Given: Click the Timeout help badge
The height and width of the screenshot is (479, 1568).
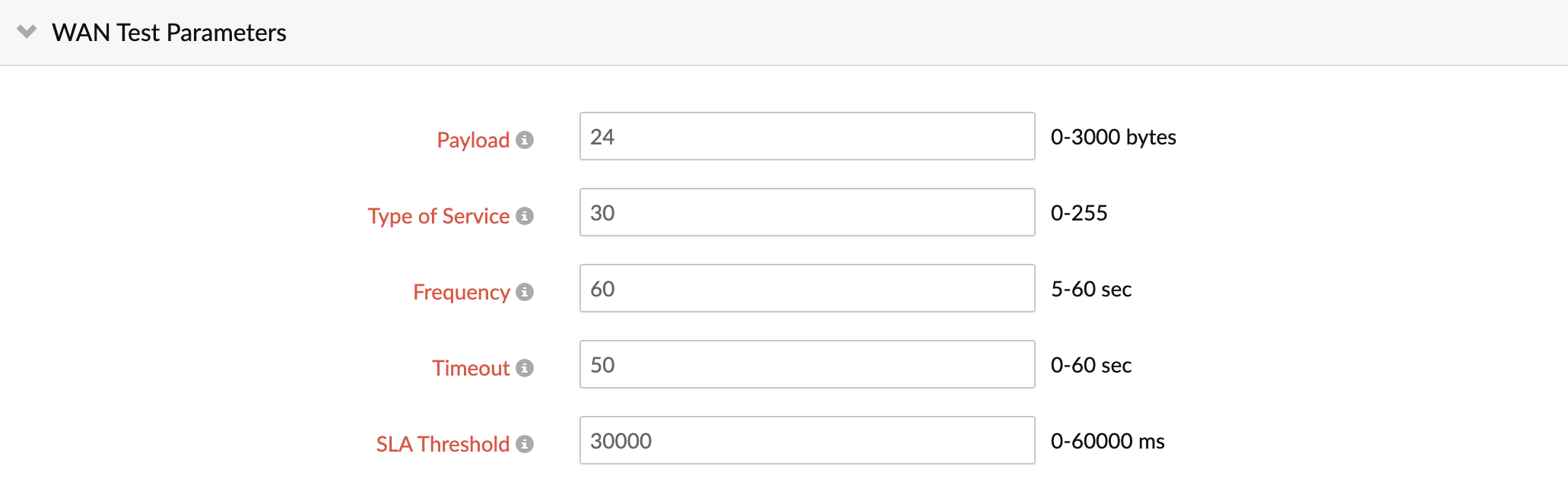Looking at the screenshot, I should (x=526, y=368).
